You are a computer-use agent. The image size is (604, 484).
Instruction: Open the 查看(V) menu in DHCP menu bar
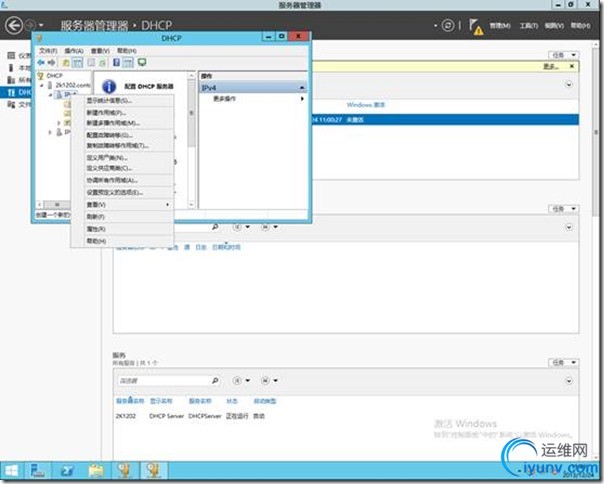[x=100, y=51]
